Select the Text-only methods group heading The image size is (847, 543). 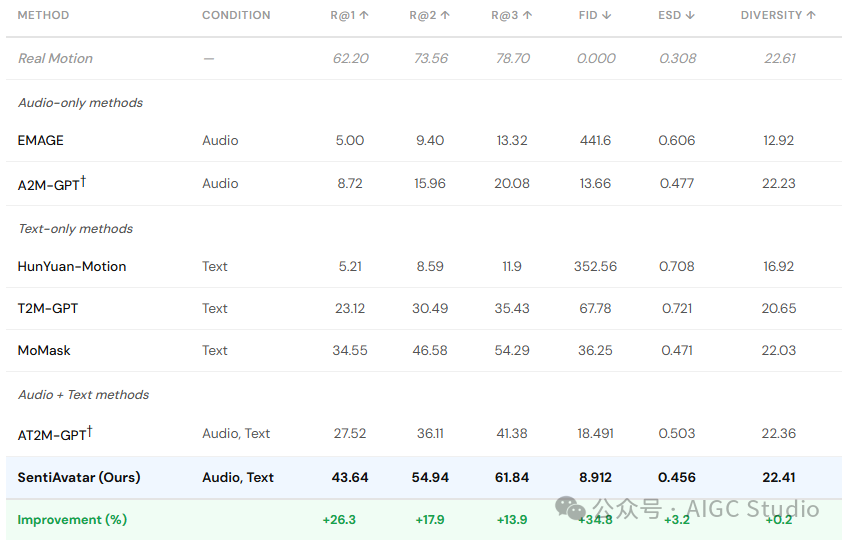[x=76, y=229]
